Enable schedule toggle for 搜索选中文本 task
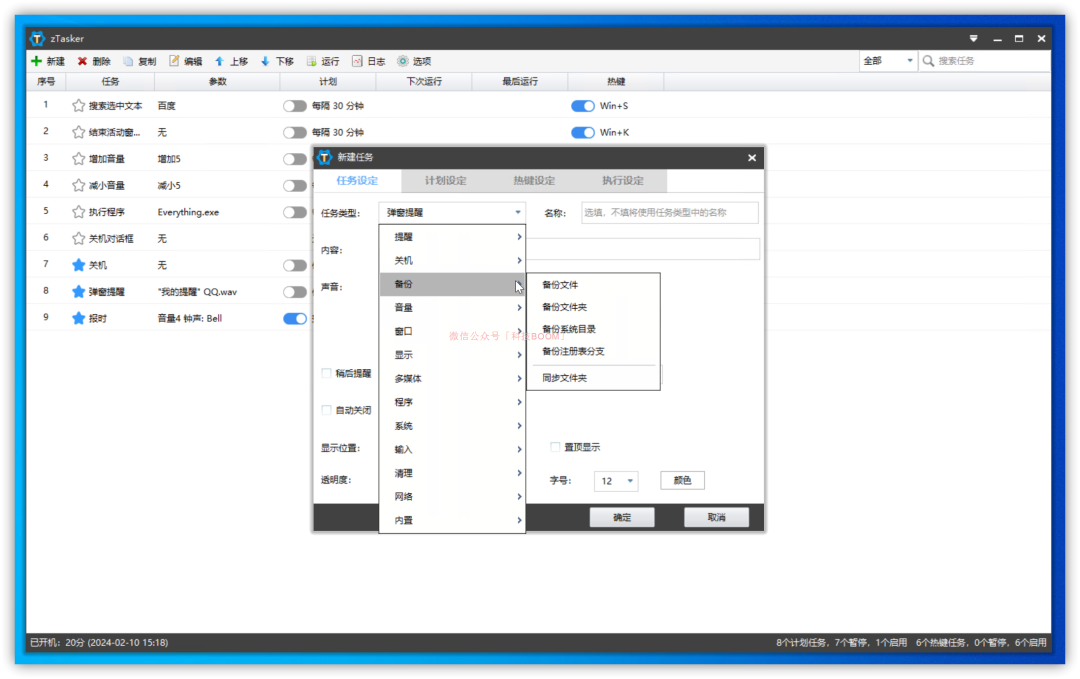 (294, 106)
